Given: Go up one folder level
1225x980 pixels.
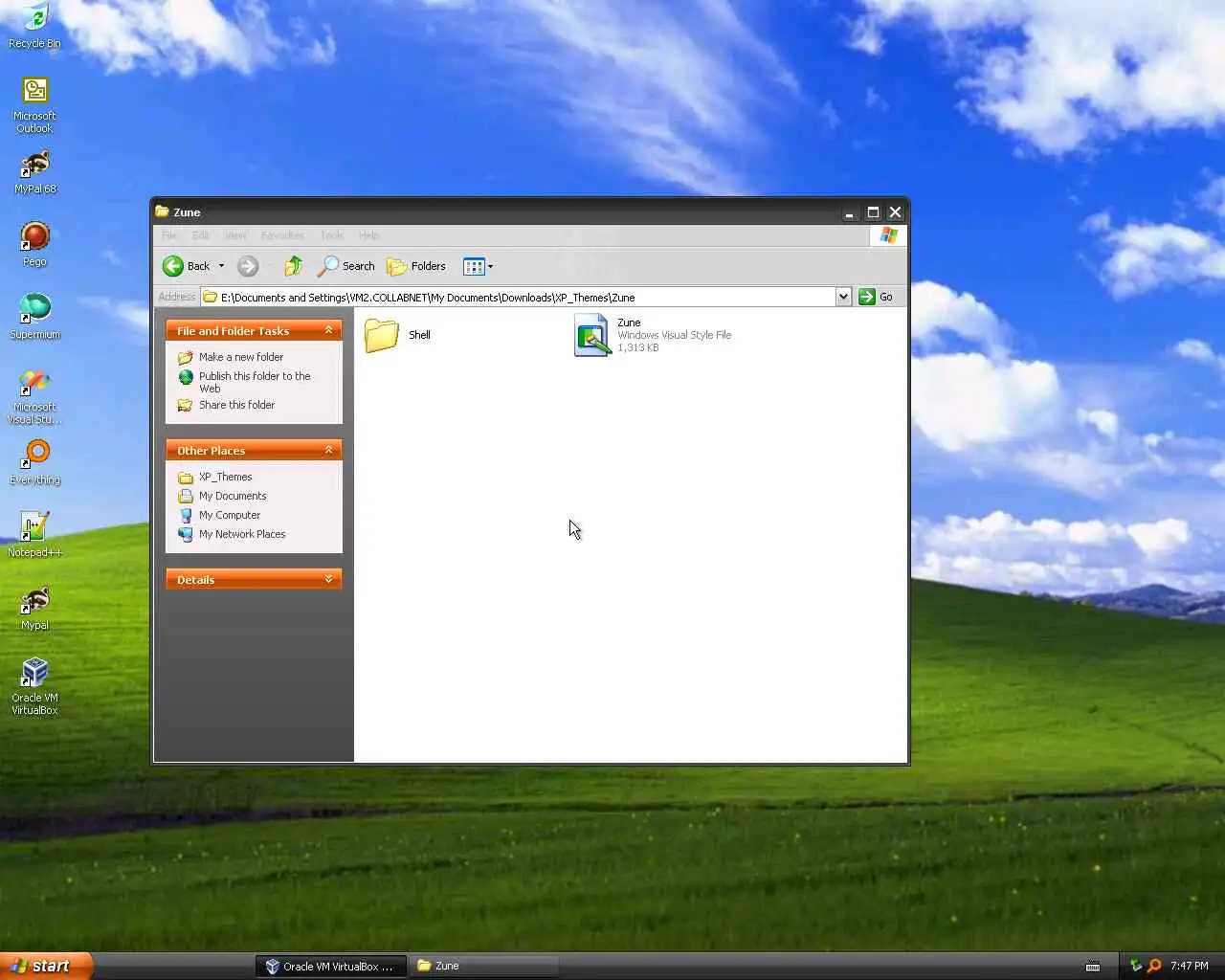Looking at the screenshot, I should point(294,266).
